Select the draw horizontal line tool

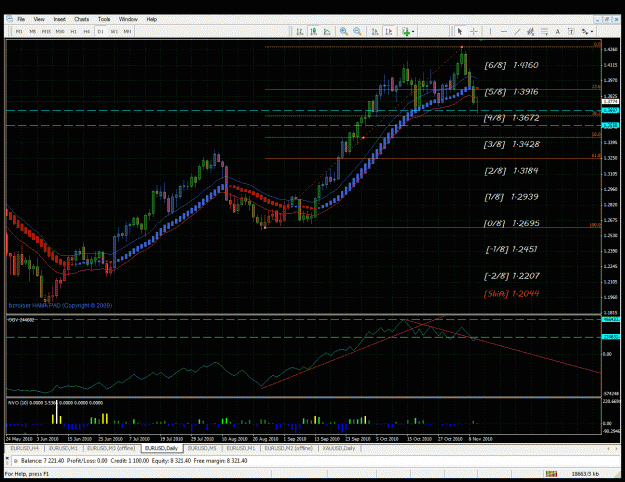click(504, 31)
